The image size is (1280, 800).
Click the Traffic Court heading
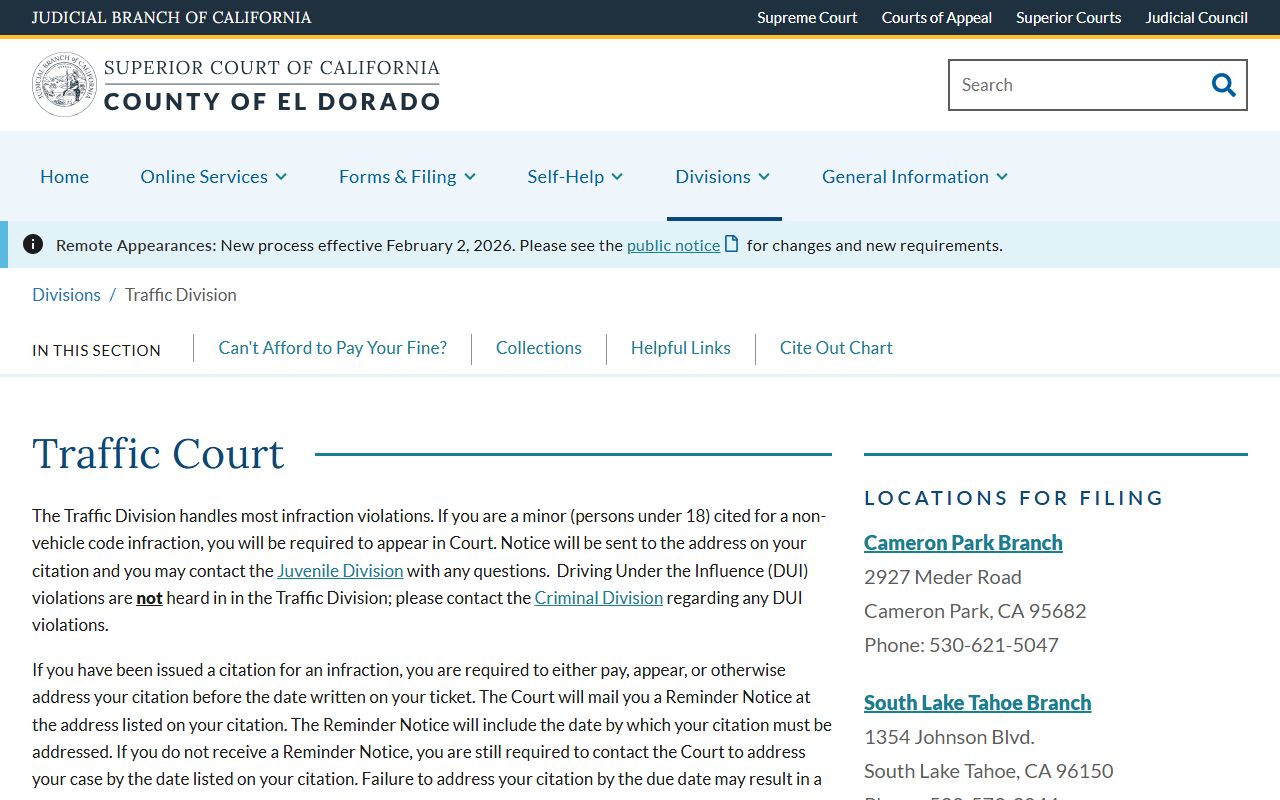click(158, 453)
